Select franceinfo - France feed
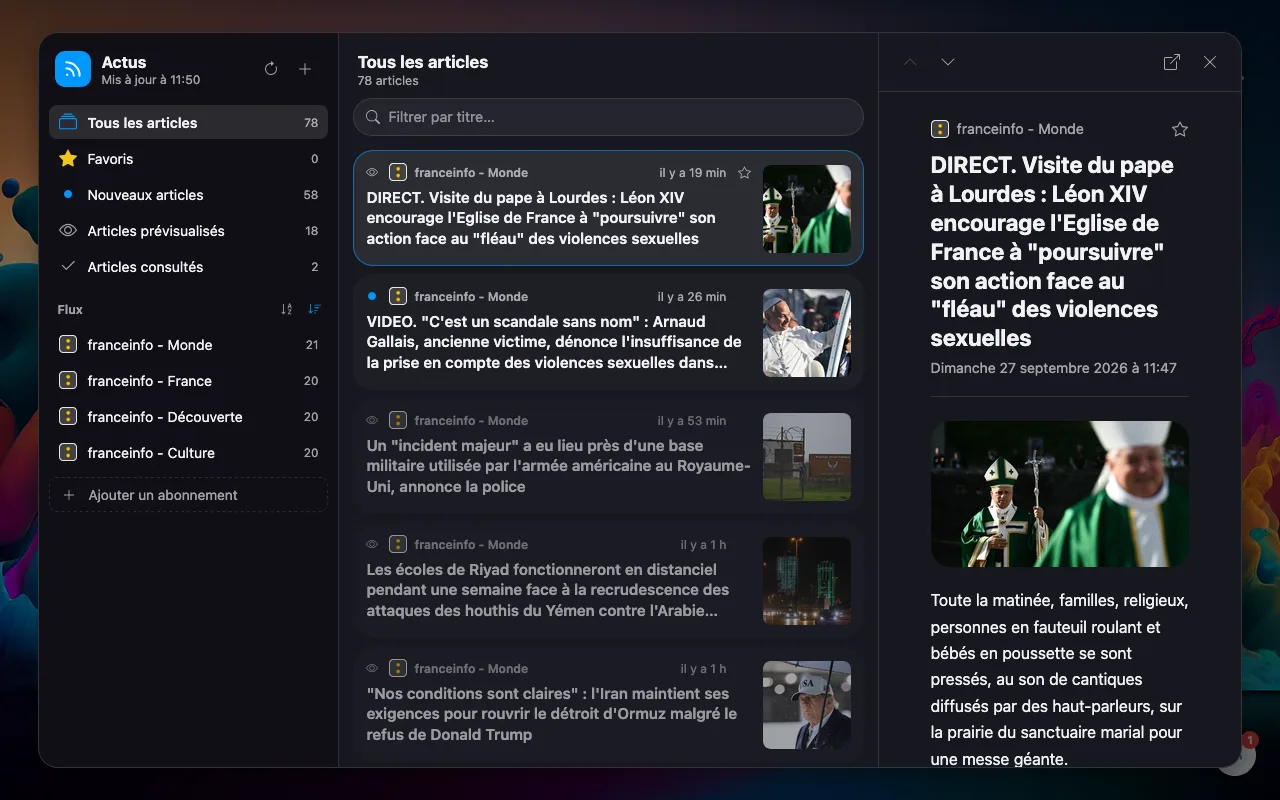This screenshot has height=800, width=1280. click(x=188, y=380)
